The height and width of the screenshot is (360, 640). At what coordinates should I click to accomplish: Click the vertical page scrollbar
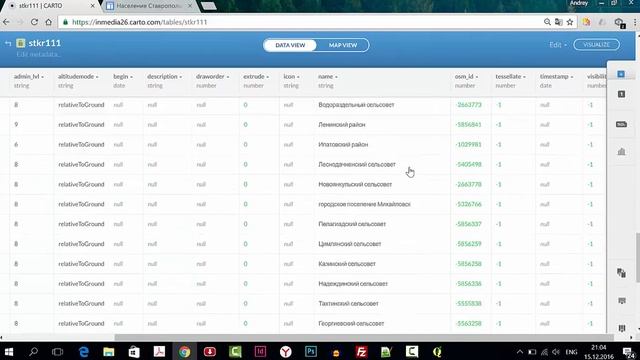[x=638, y=257]
